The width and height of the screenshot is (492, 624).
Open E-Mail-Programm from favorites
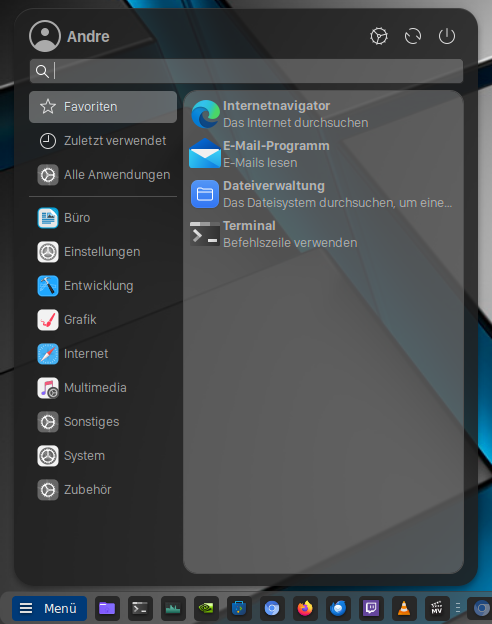click(323, 154)
